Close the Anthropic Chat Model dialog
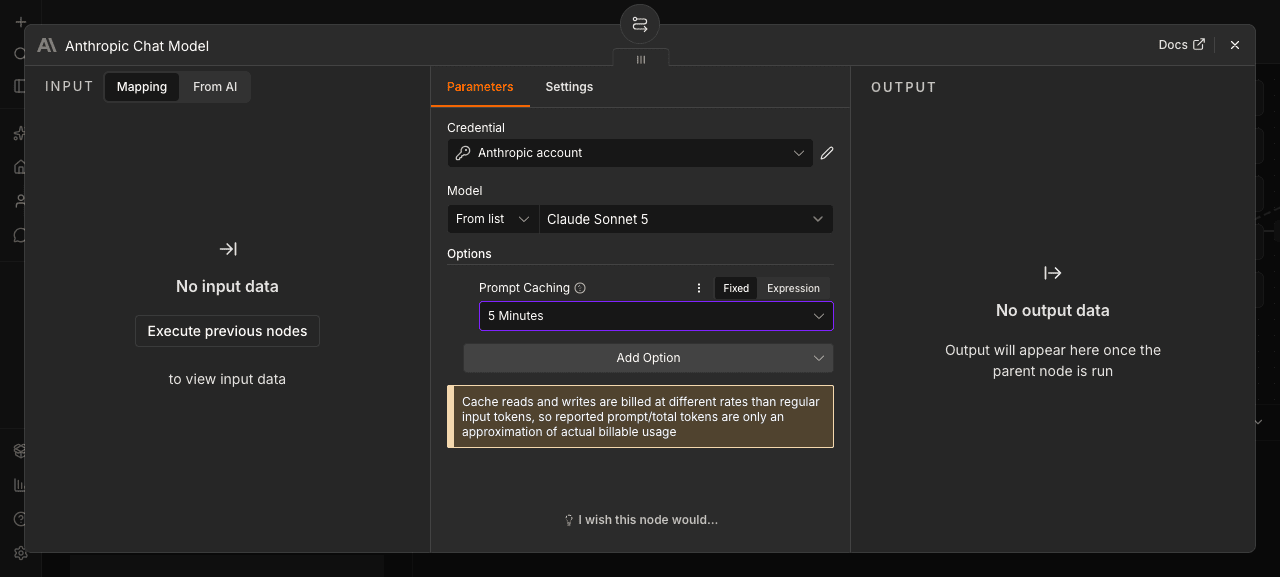1280x577 pixels. (1235, 45)
